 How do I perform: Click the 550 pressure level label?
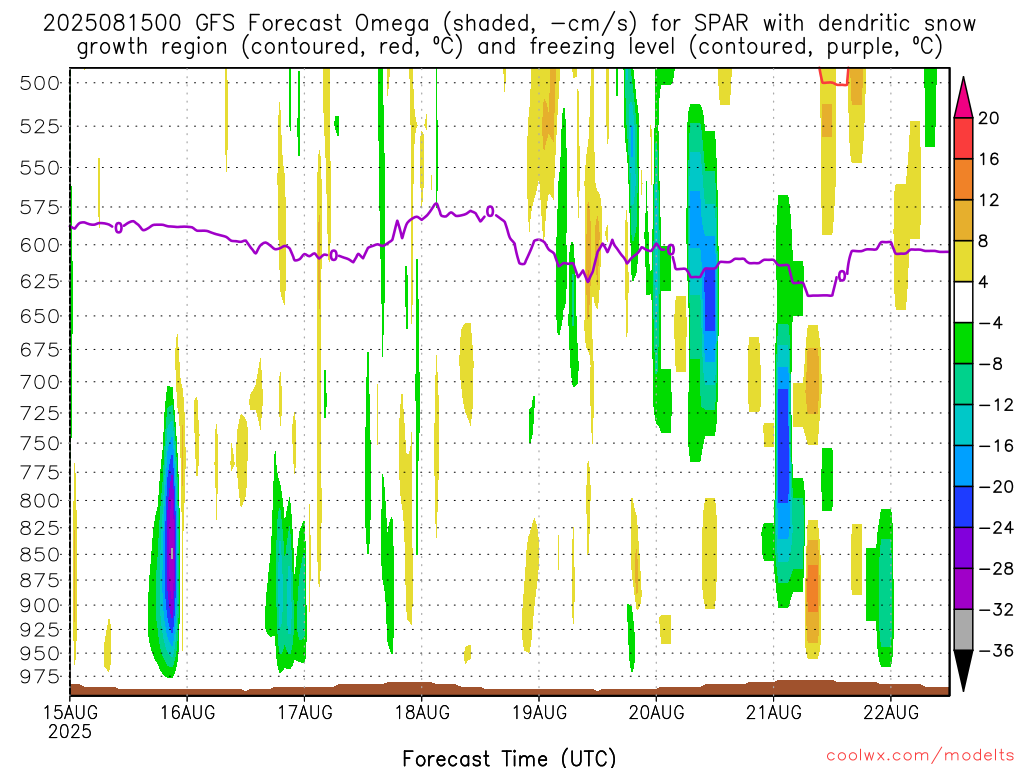(x=39, y=168)
